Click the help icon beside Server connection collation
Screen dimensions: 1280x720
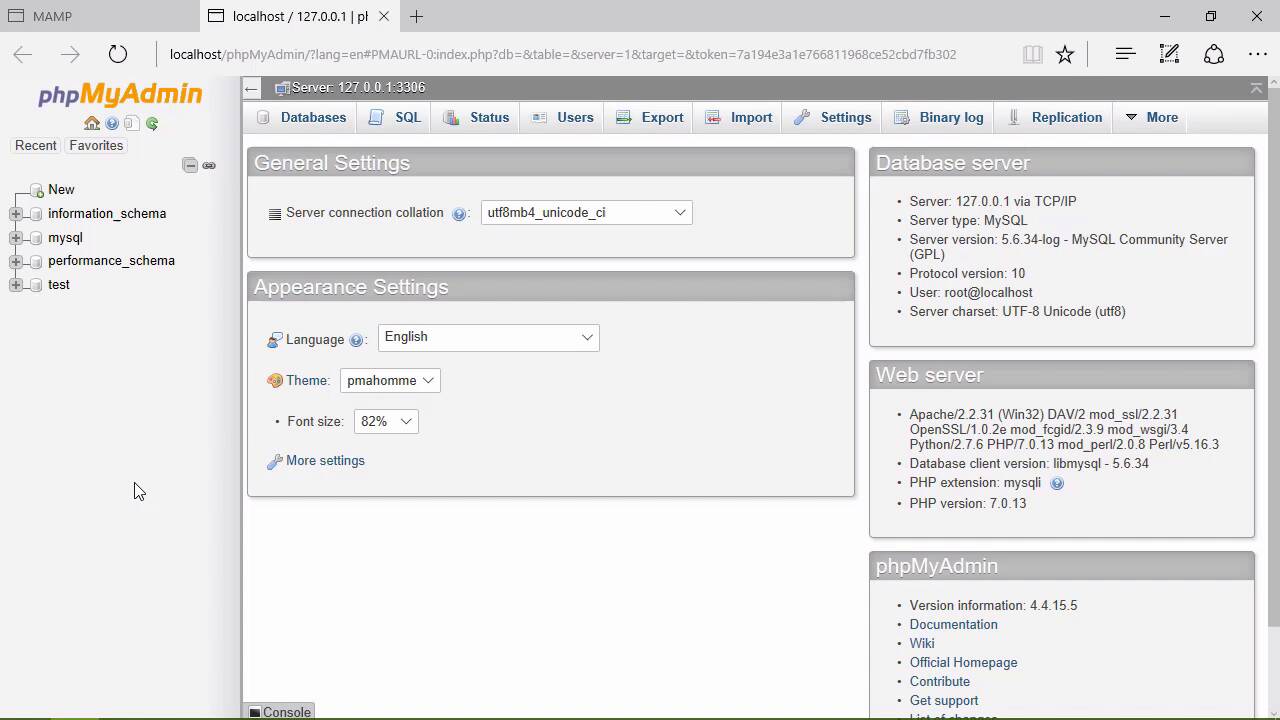point(459,214)
